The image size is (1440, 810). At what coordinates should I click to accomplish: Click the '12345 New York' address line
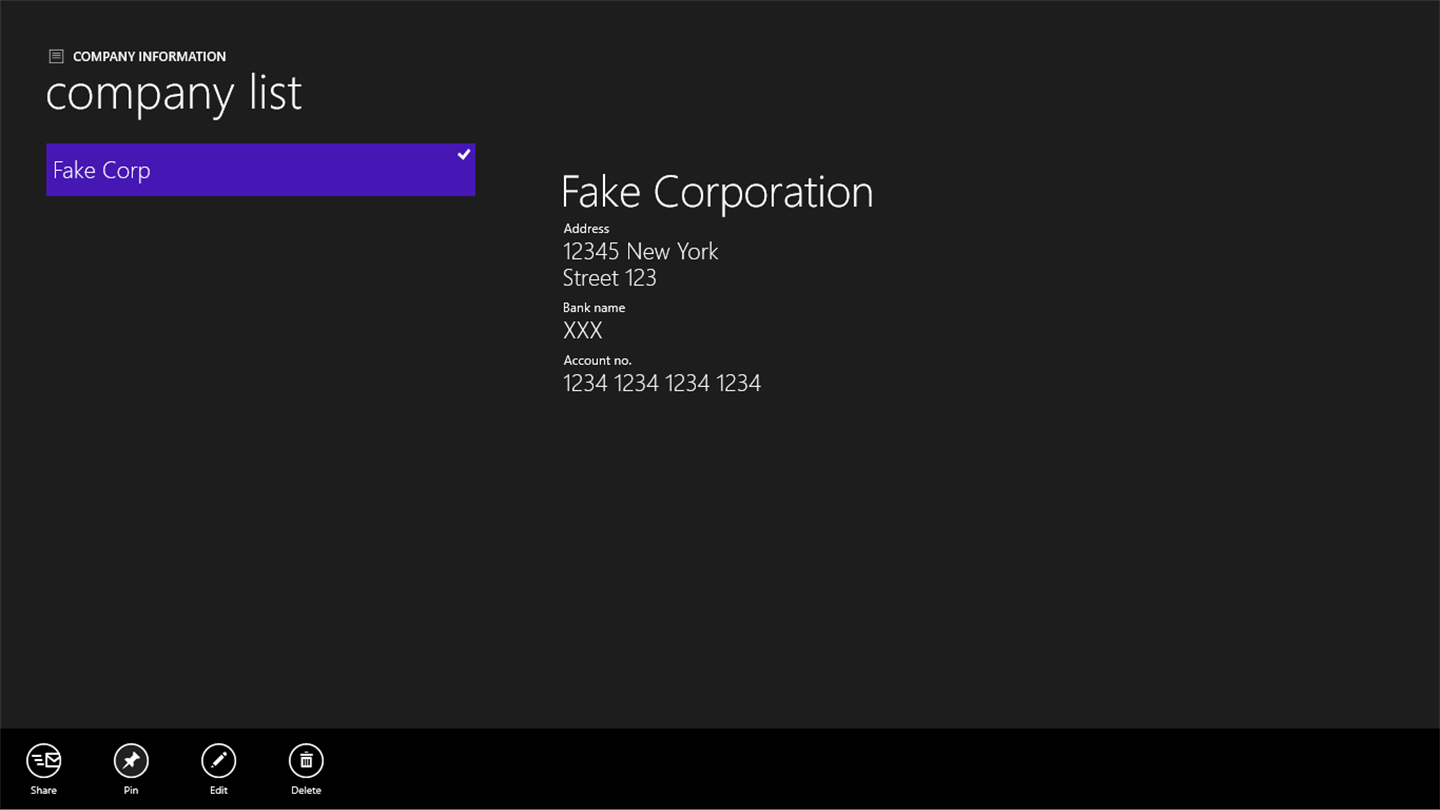pyautogui.click(x=640, y=251)
